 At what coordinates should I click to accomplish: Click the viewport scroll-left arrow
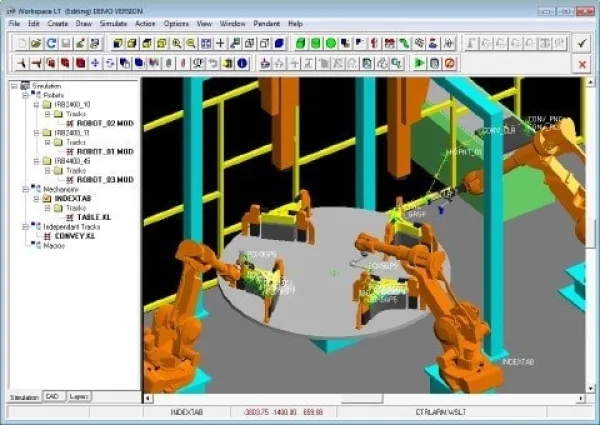pyautogui.click(x=148, y=398)
